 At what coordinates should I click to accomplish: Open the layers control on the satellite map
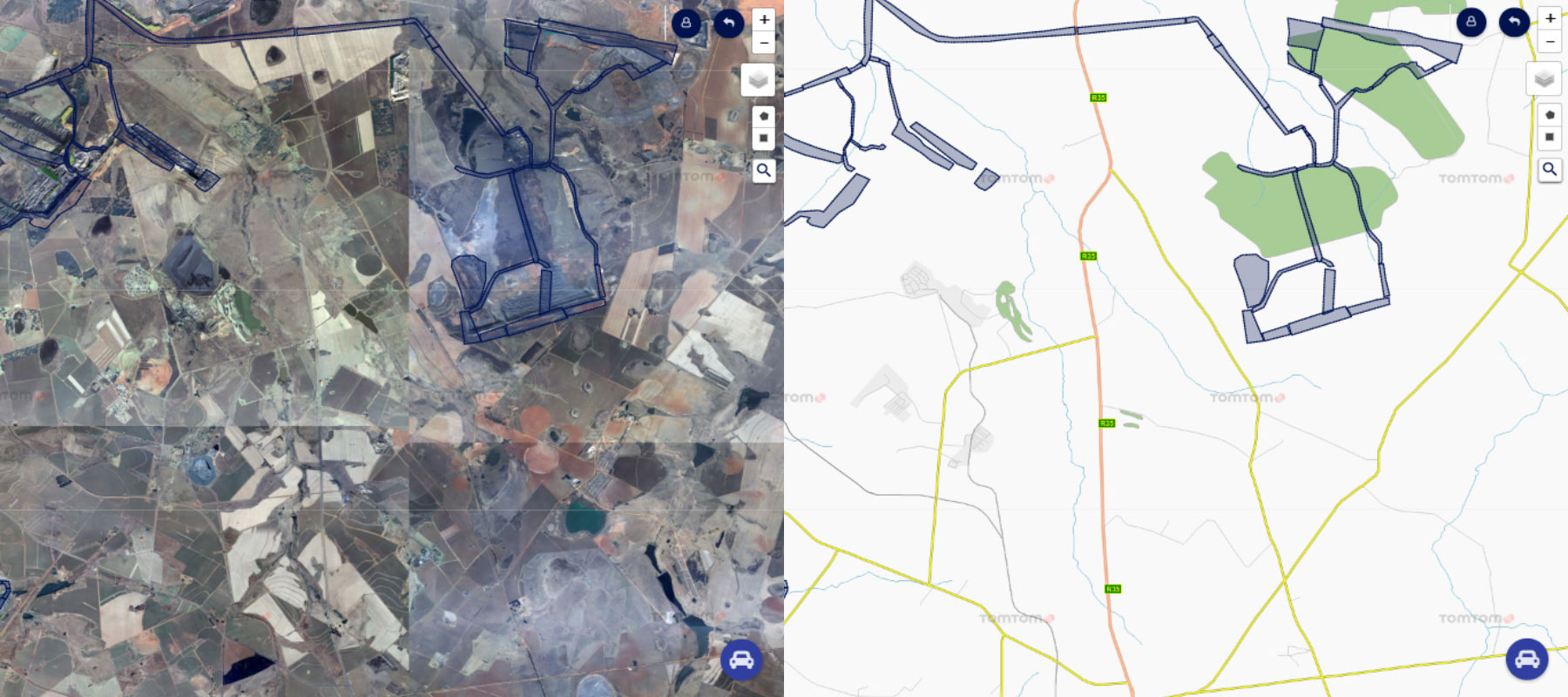758,80
